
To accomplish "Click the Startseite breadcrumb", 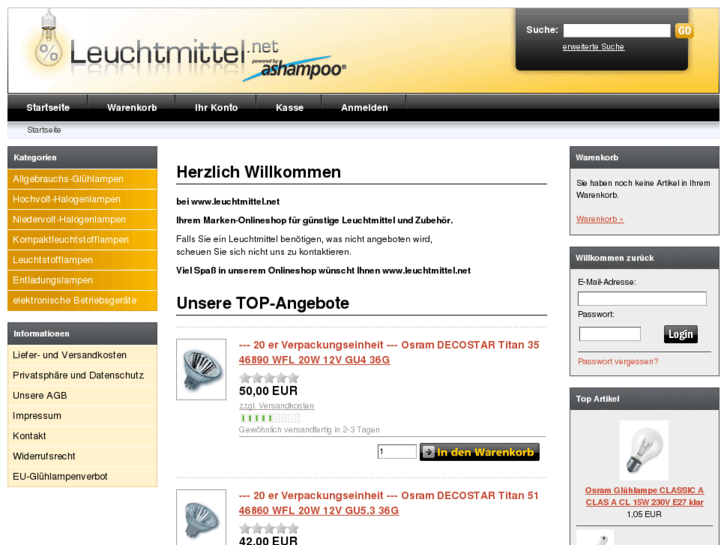I will pyautogui.click(x=44, y=130).
